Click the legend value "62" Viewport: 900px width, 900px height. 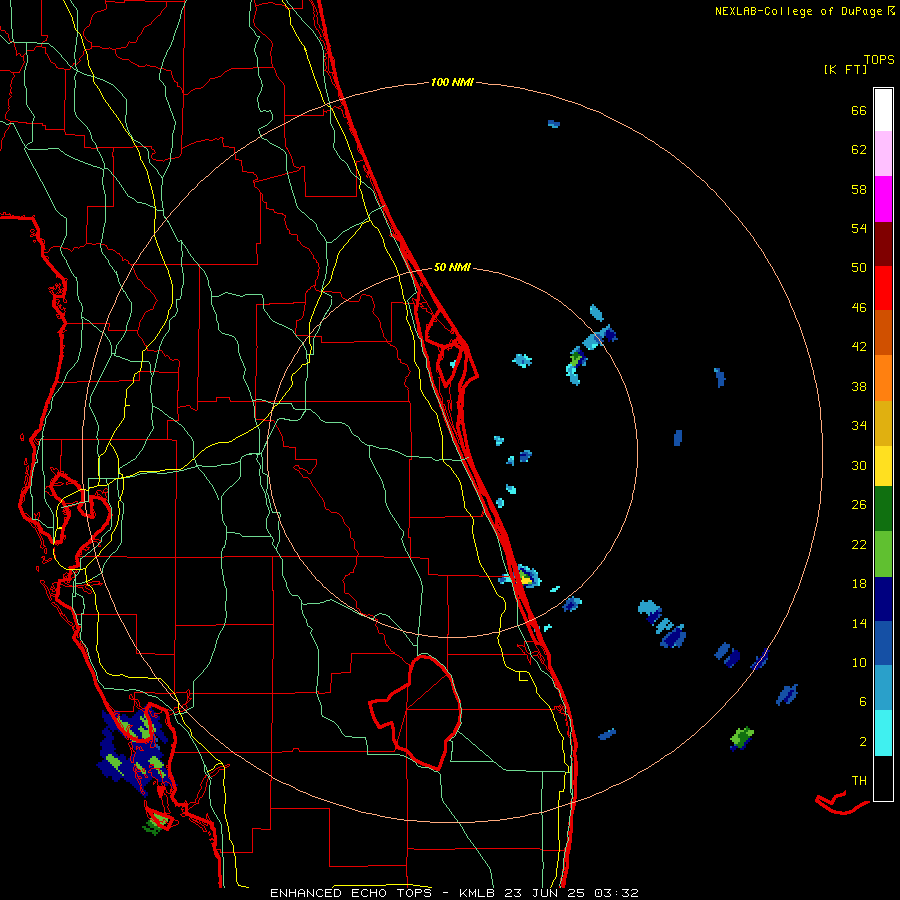point(859,150)
